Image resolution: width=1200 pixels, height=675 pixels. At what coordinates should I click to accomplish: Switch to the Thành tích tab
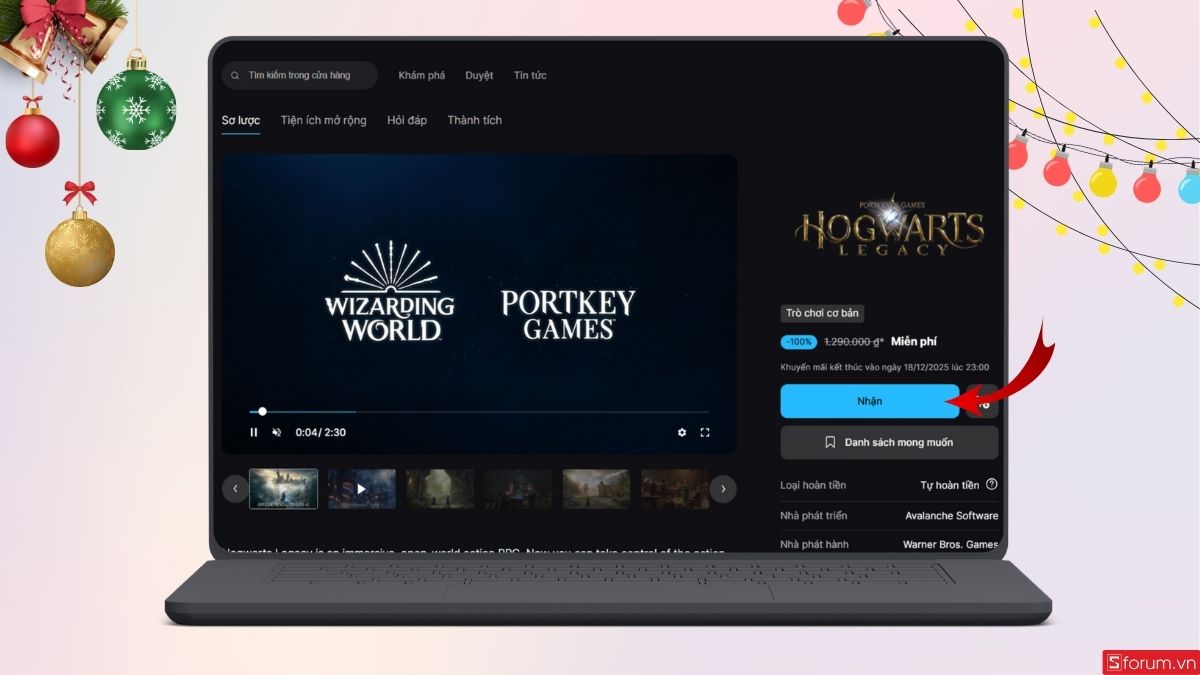click(x=475, y=120)
